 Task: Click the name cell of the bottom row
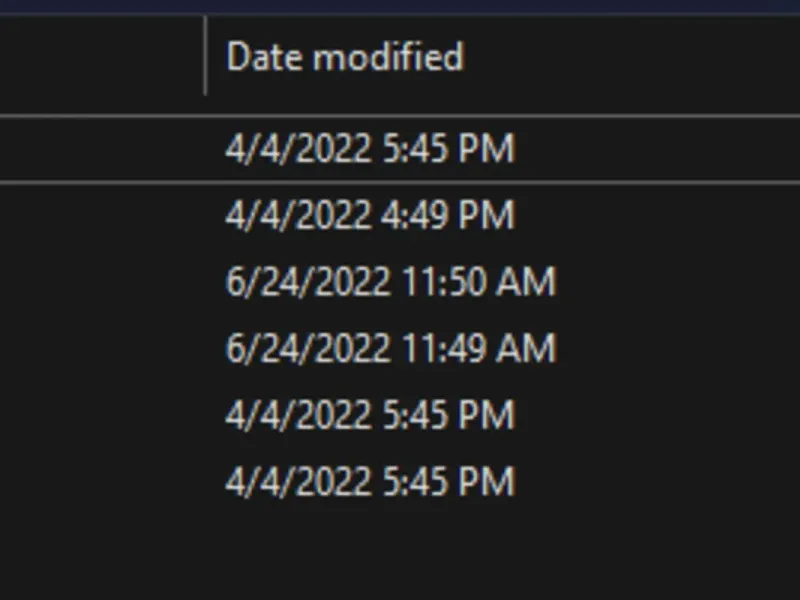(x=100, y=482)
